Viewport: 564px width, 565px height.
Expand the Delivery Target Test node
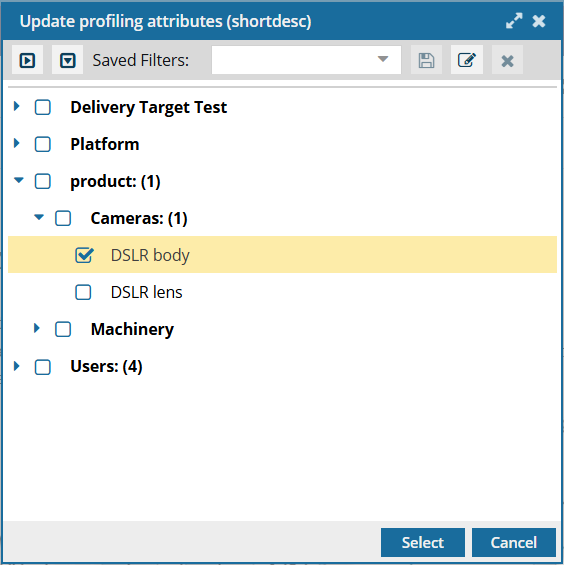click(x=17, y=106)
